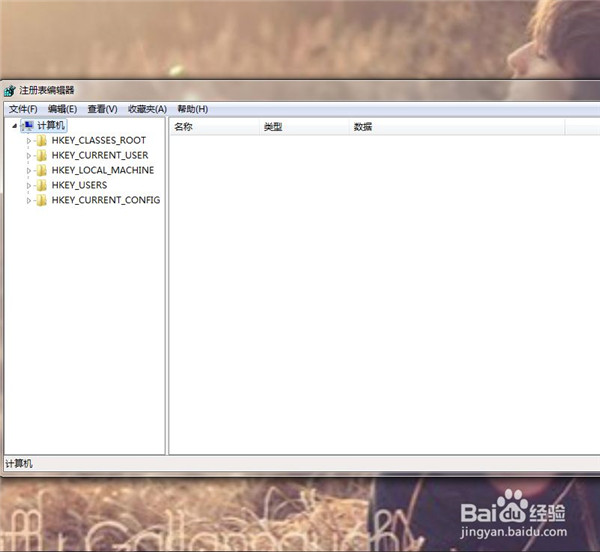Expand the HKEY_CLASSES_ROOT key arrow
This screenshot has height=552, width=600.
pyautogui.click(x=29, y=141)
